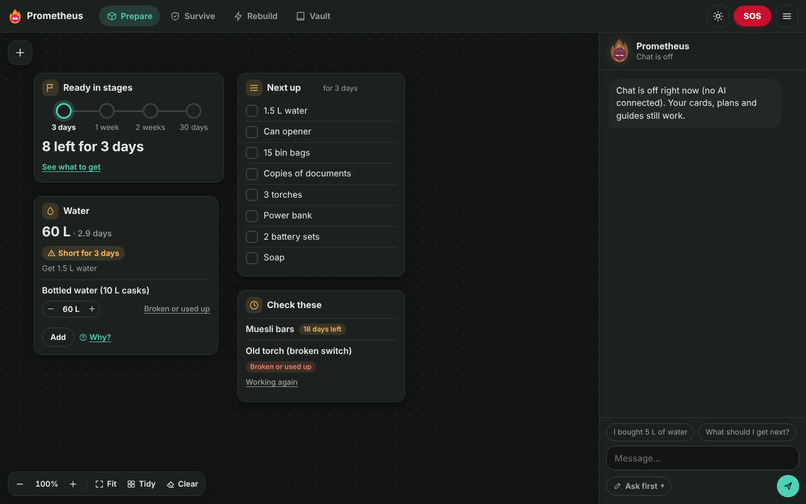The height and width of the screenshot is (504, 806).
Task: Open the hamburger menu icon
Action: click(x=786, y=16)
